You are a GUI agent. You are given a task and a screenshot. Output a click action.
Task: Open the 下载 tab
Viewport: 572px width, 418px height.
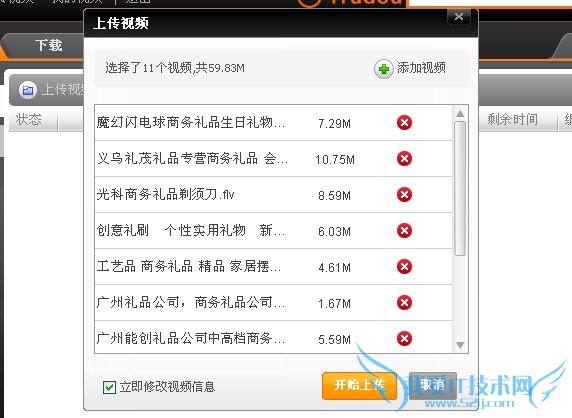pyautogui.click(x=49, y=45)
